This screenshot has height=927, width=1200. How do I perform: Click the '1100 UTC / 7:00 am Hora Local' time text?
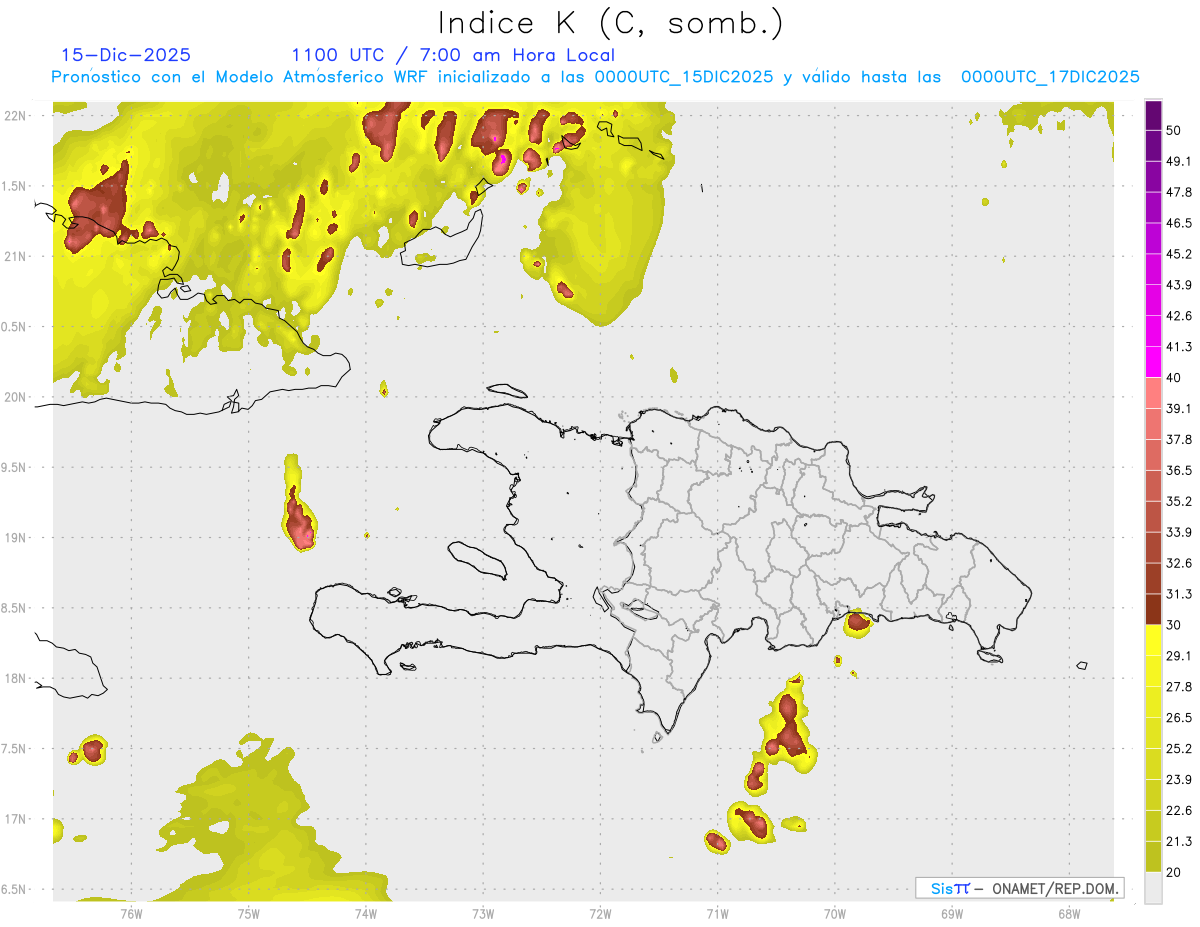click(x=453, y=55)
